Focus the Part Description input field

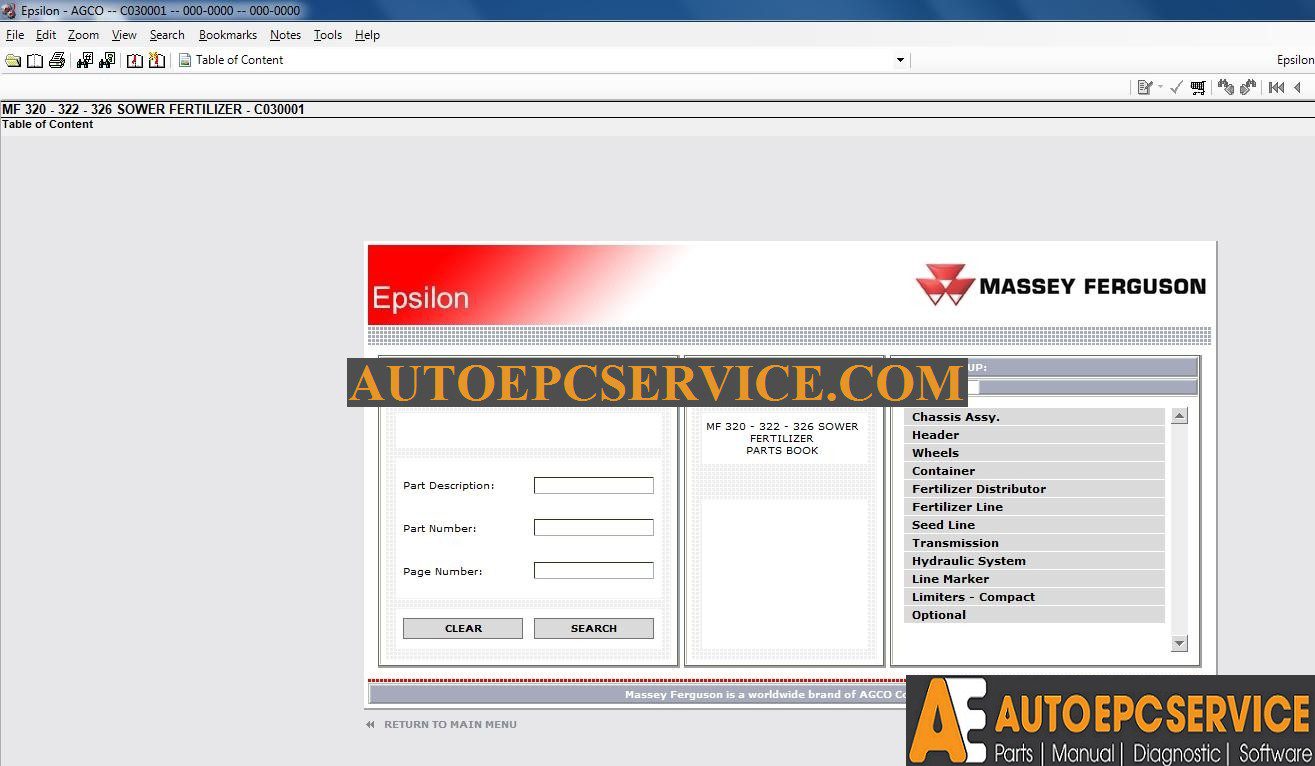click(x=594, y=485)
